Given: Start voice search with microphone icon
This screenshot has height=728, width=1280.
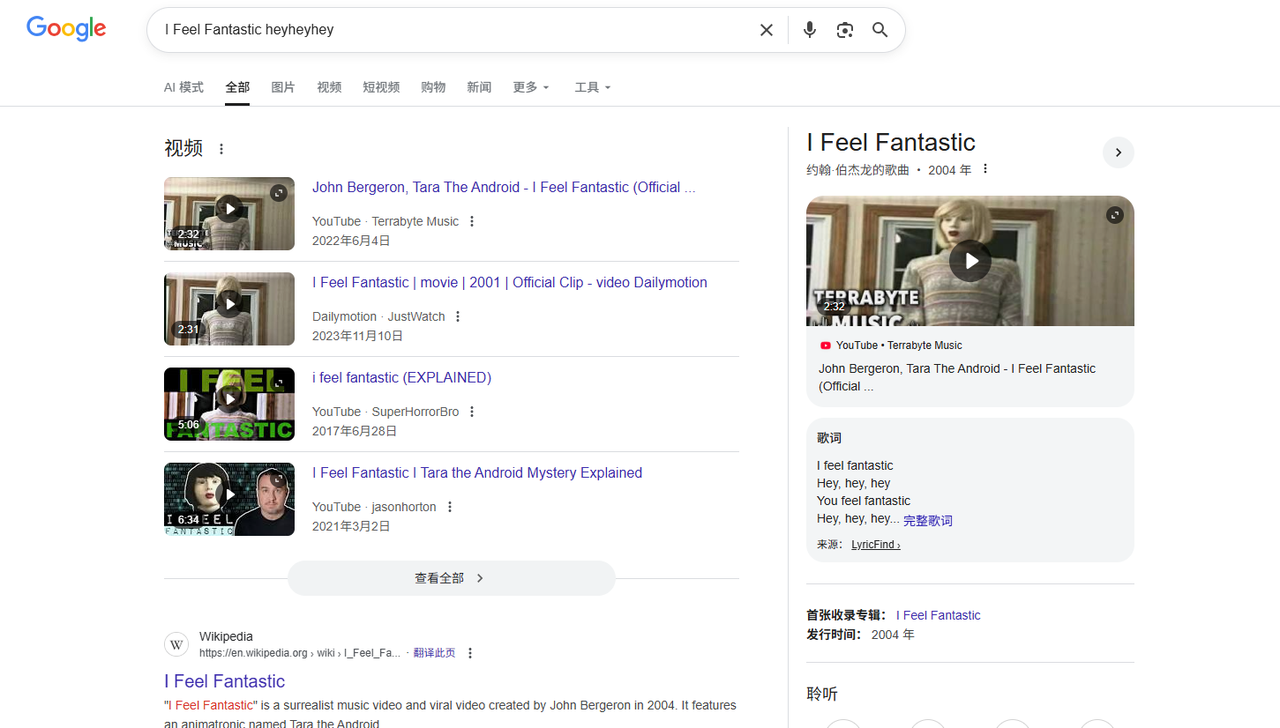Looking at the screenshot, I should click(809, 30).
